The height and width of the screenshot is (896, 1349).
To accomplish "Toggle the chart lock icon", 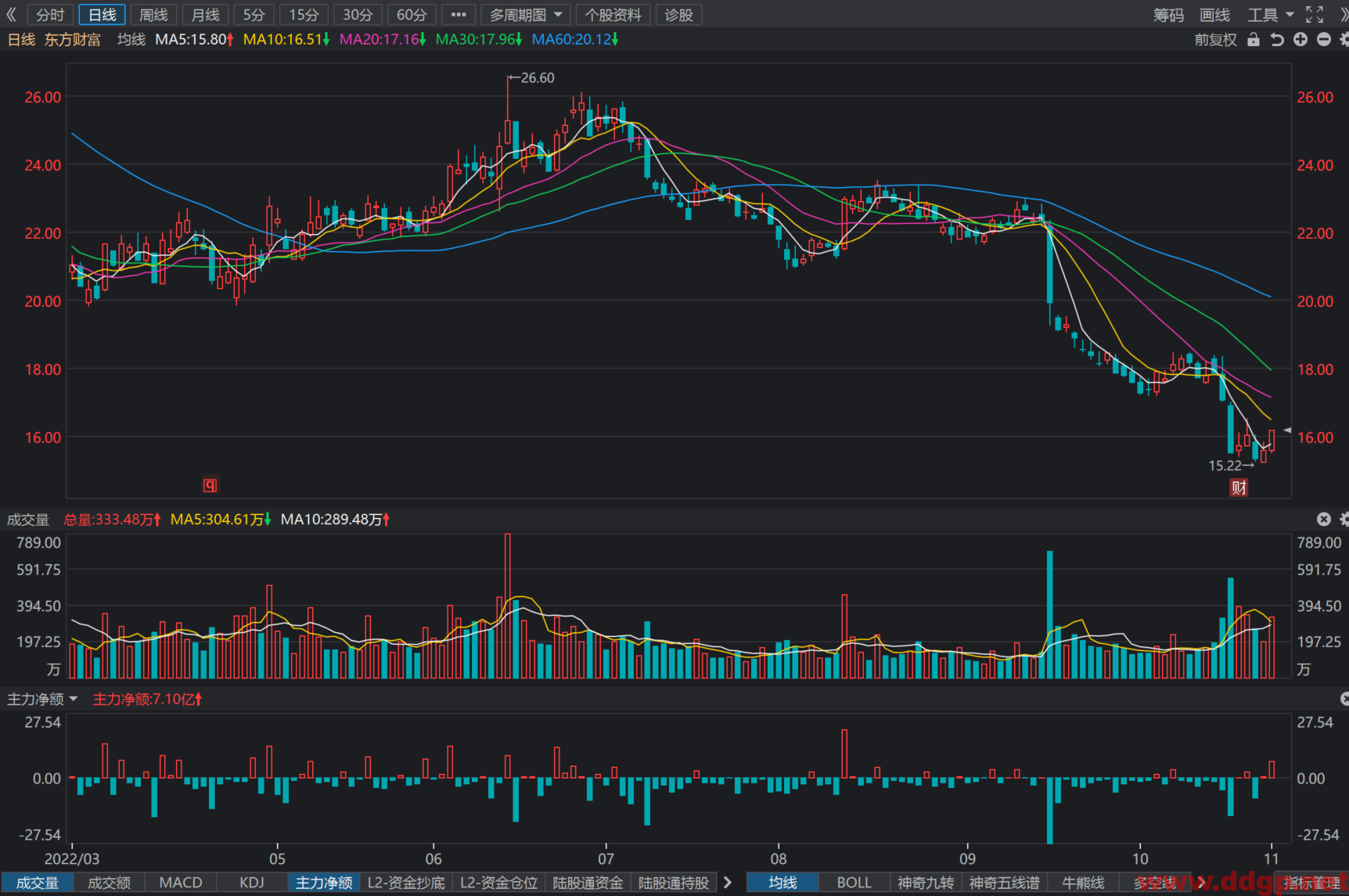I will (x=1254, y=39).
